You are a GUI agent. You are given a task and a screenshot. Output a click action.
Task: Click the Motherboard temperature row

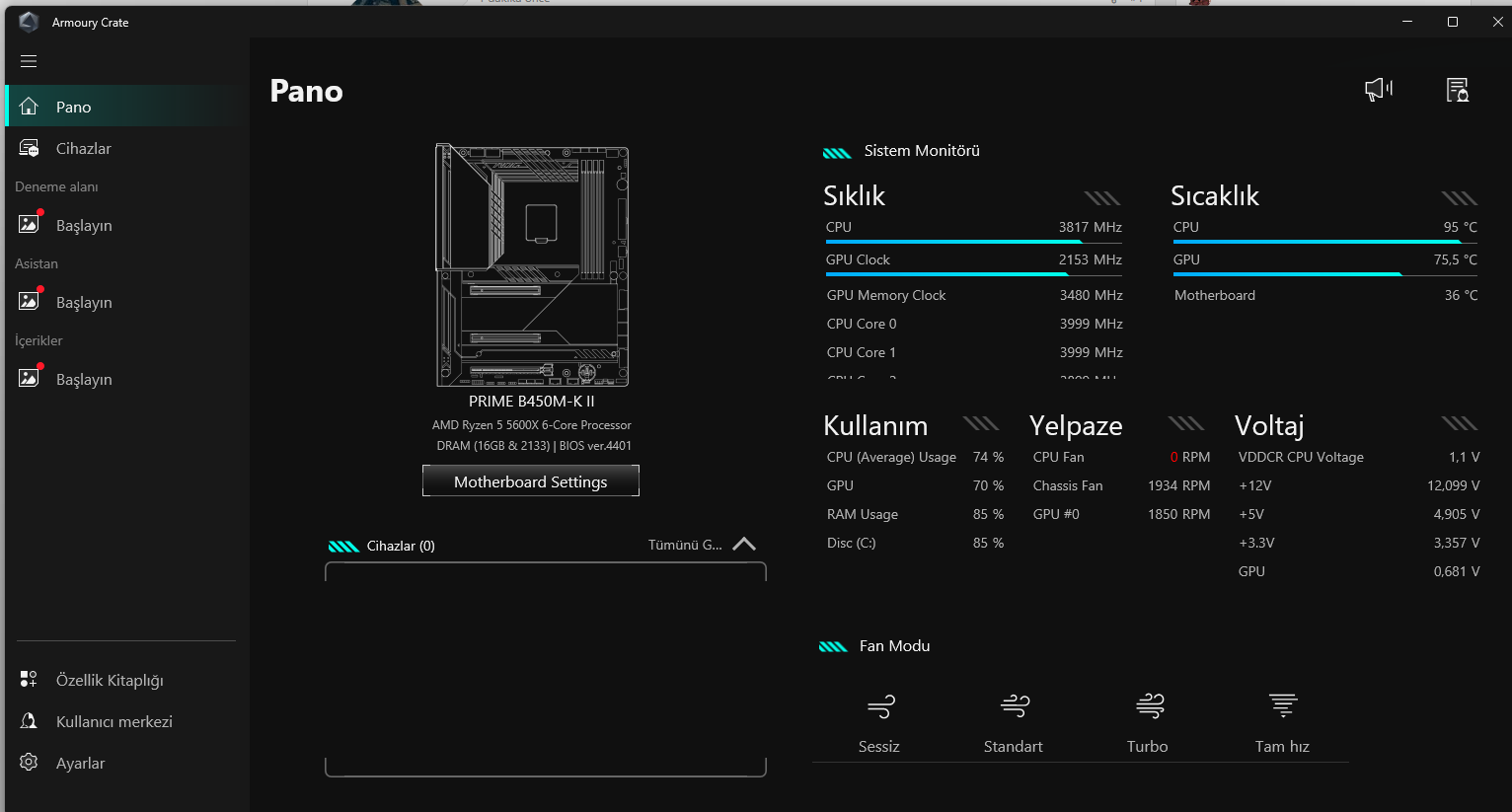coord(1325,295)
